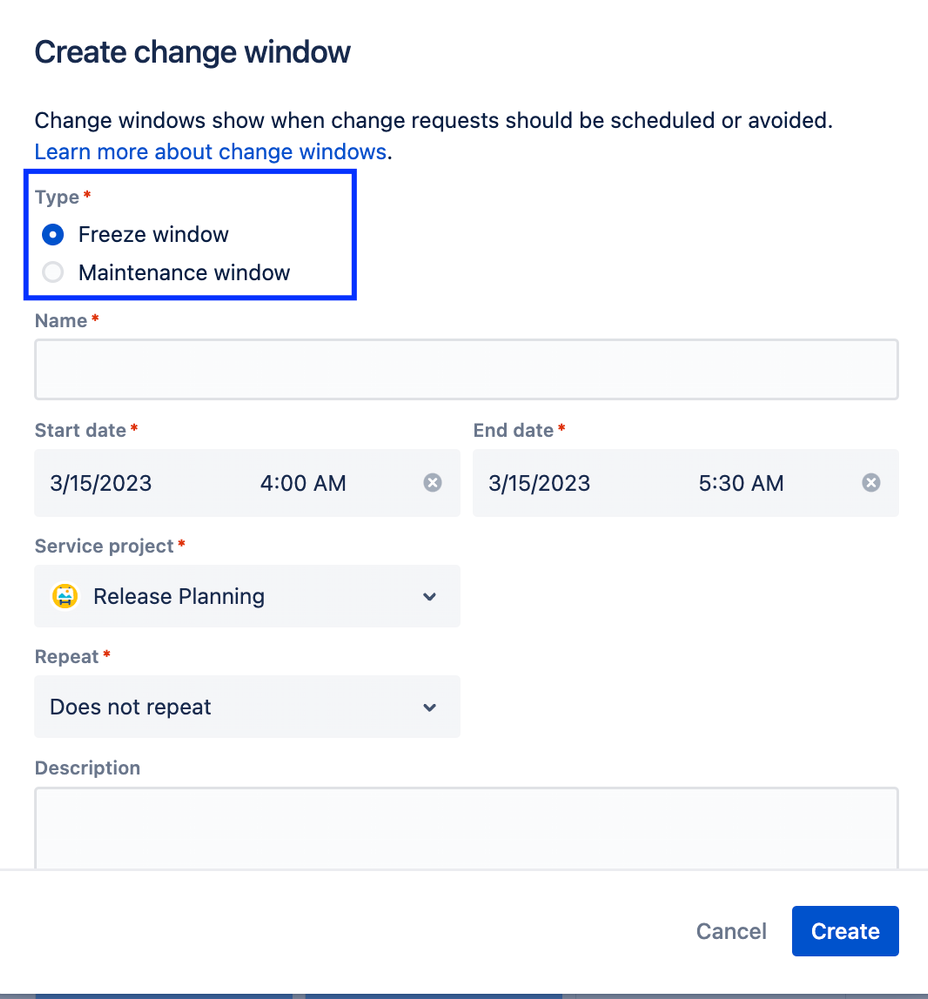Focus the Name text field
Image resolution: width=928 pixels, height=999 pixels.
tap(466, 370)
